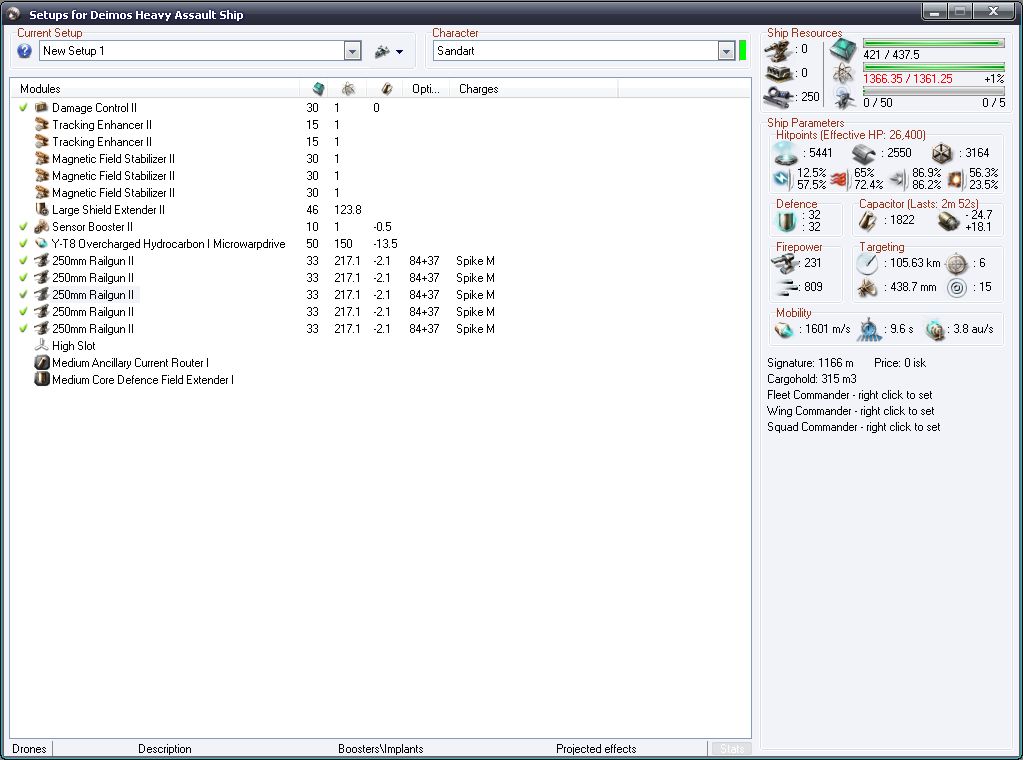Screen dimensions: 1023x760
Task: Click the powergrid usage bar
Action: [934, 67]
